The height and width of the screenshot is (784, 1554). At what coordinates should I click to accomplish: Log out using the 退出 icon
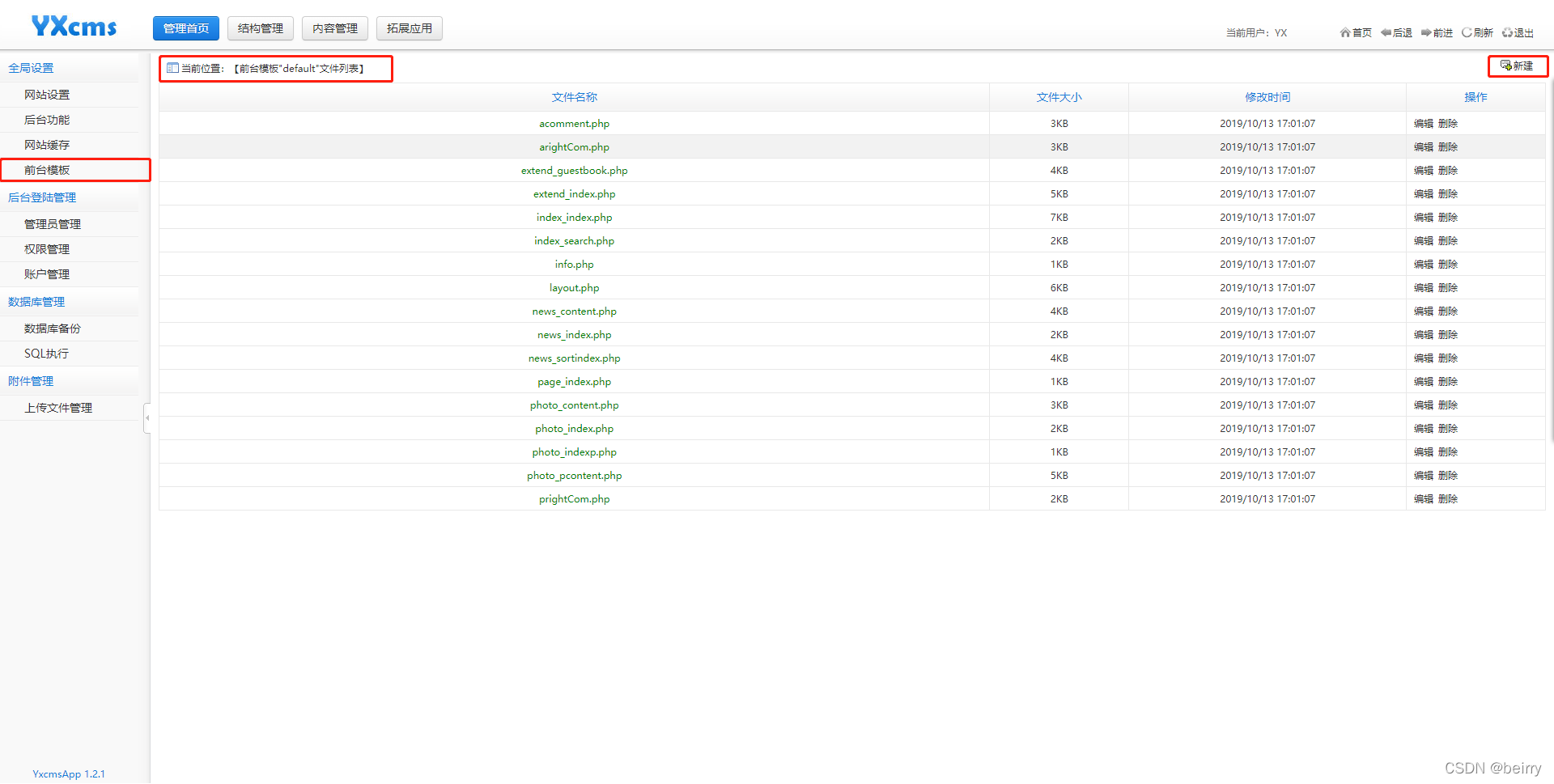coord(1518,33)
